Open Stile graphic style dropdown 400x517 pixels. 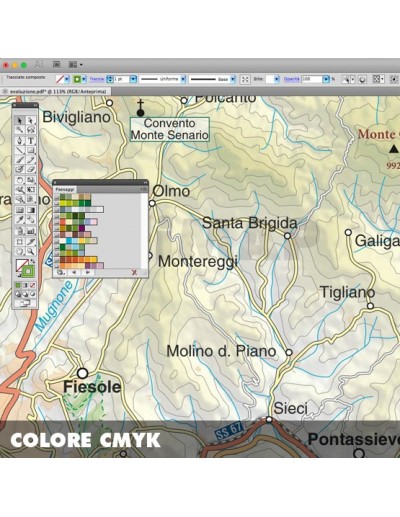pyautogui.click(x=277, y=79)
